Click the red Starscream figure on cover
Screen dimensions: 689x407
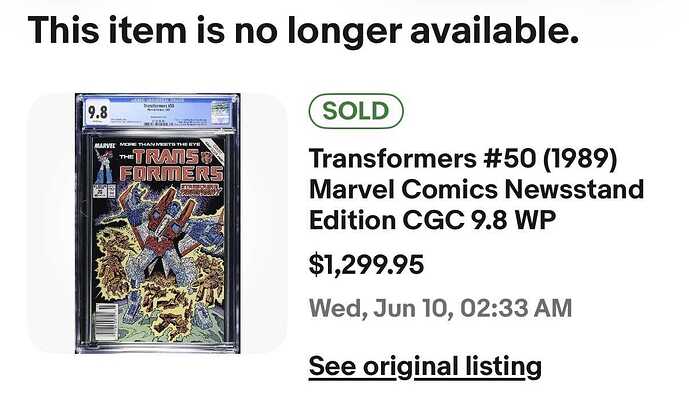coord(163,229)
